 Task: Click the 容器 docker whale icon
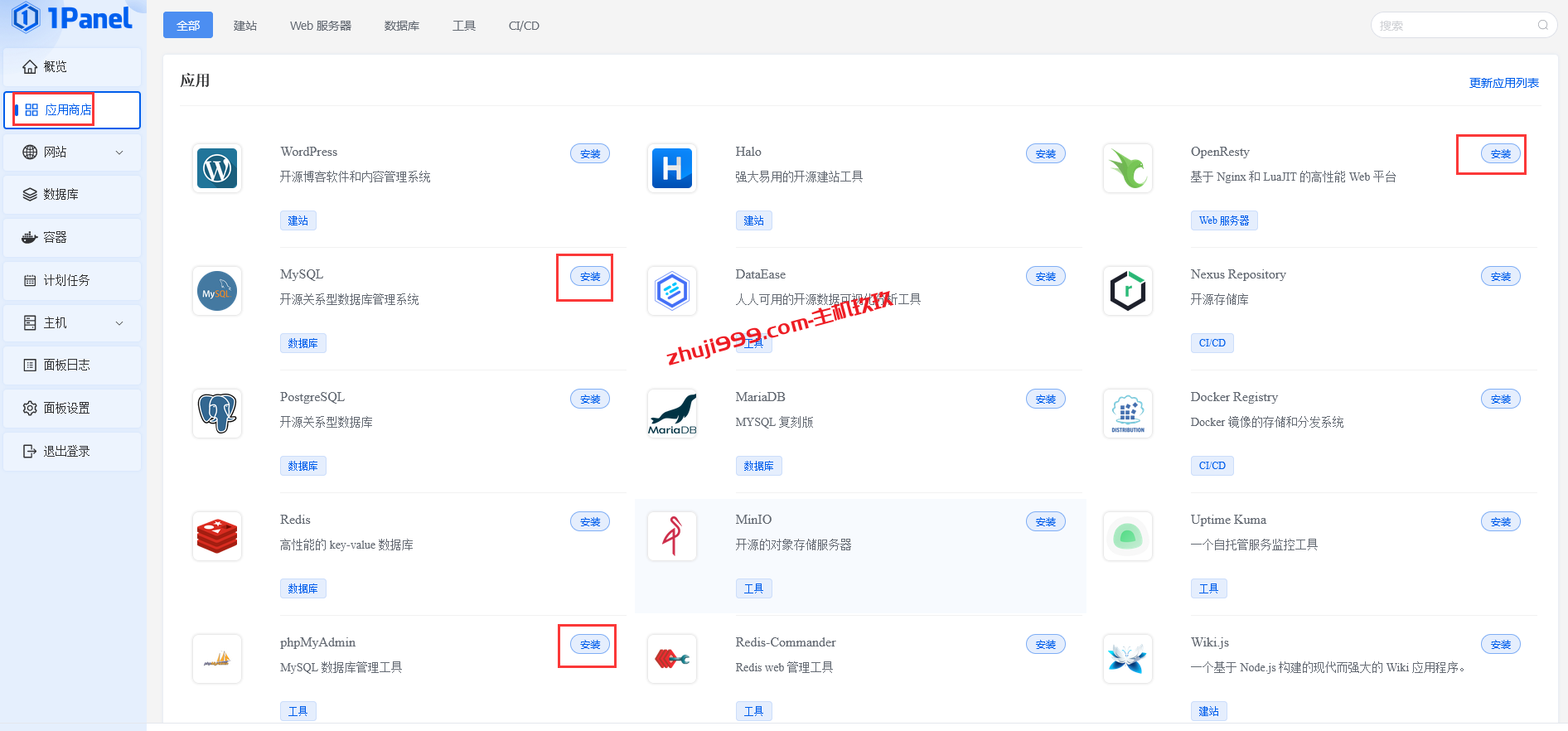pyautogui.click(x=30, y=237)
